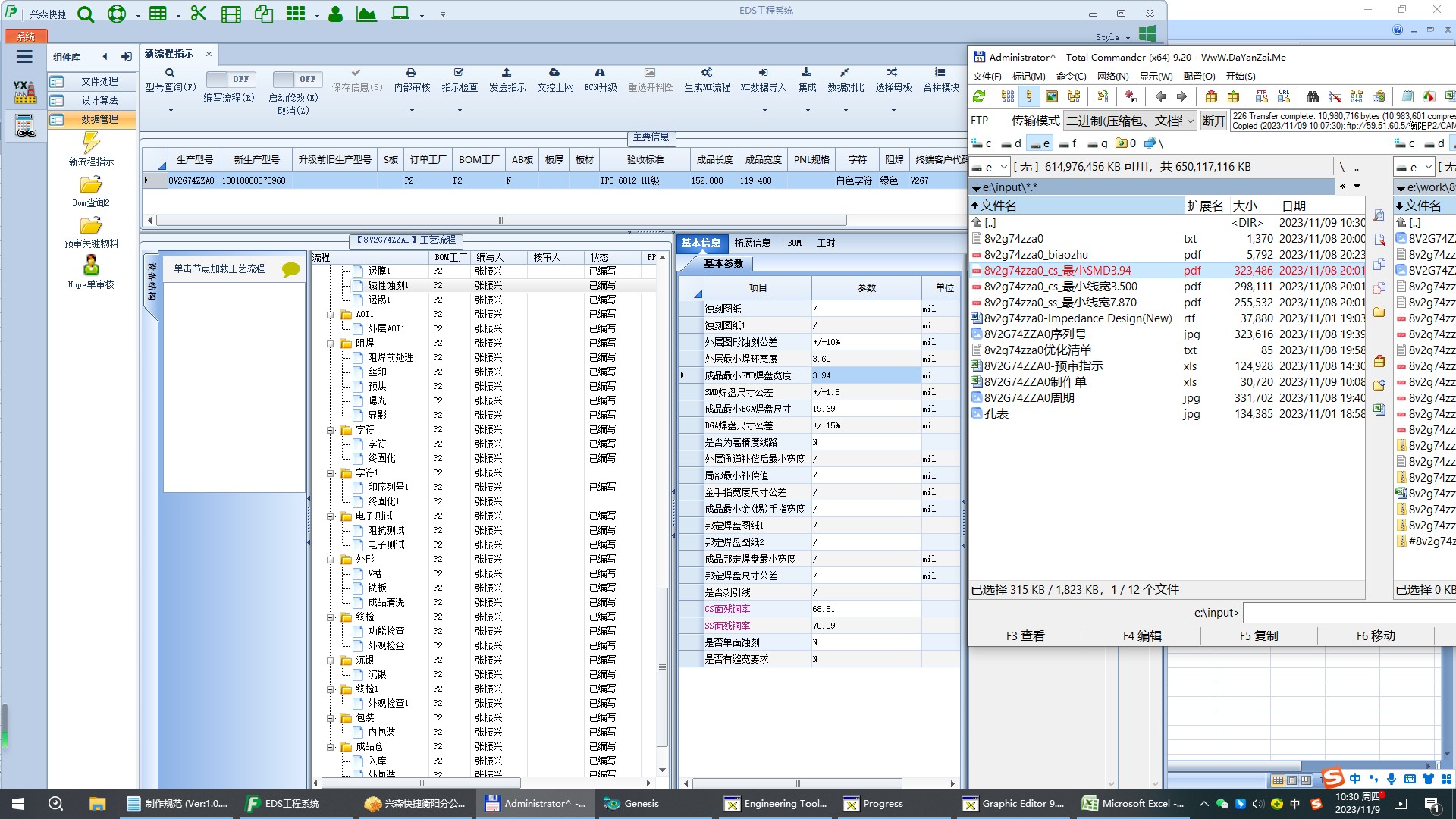Viewport: 1456px width, 819px height.
Task: Click the 发送指示 upload icon
Action: [507, 73]
